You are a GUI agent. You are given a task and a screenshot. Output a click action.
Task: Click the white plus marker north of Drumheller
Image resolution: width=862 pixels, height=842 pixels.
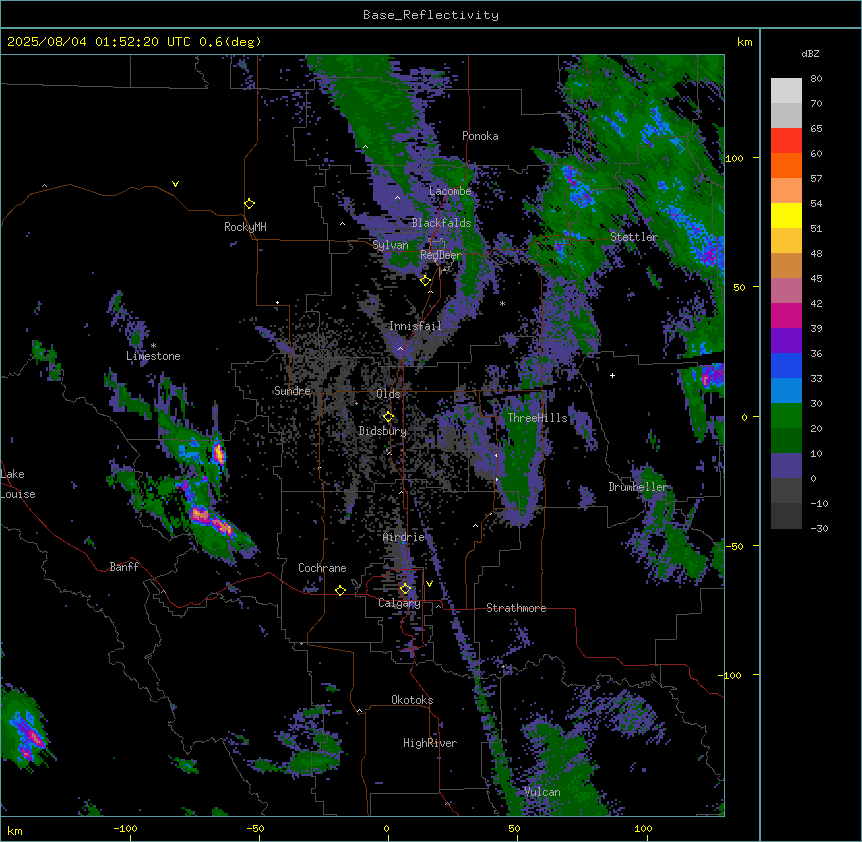[612, 375]
